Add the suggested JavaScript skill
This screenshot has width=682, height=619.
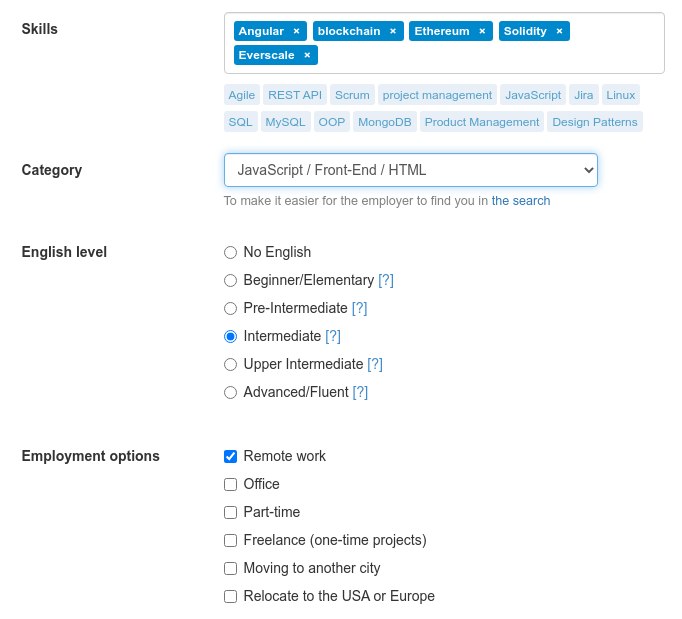533,95
